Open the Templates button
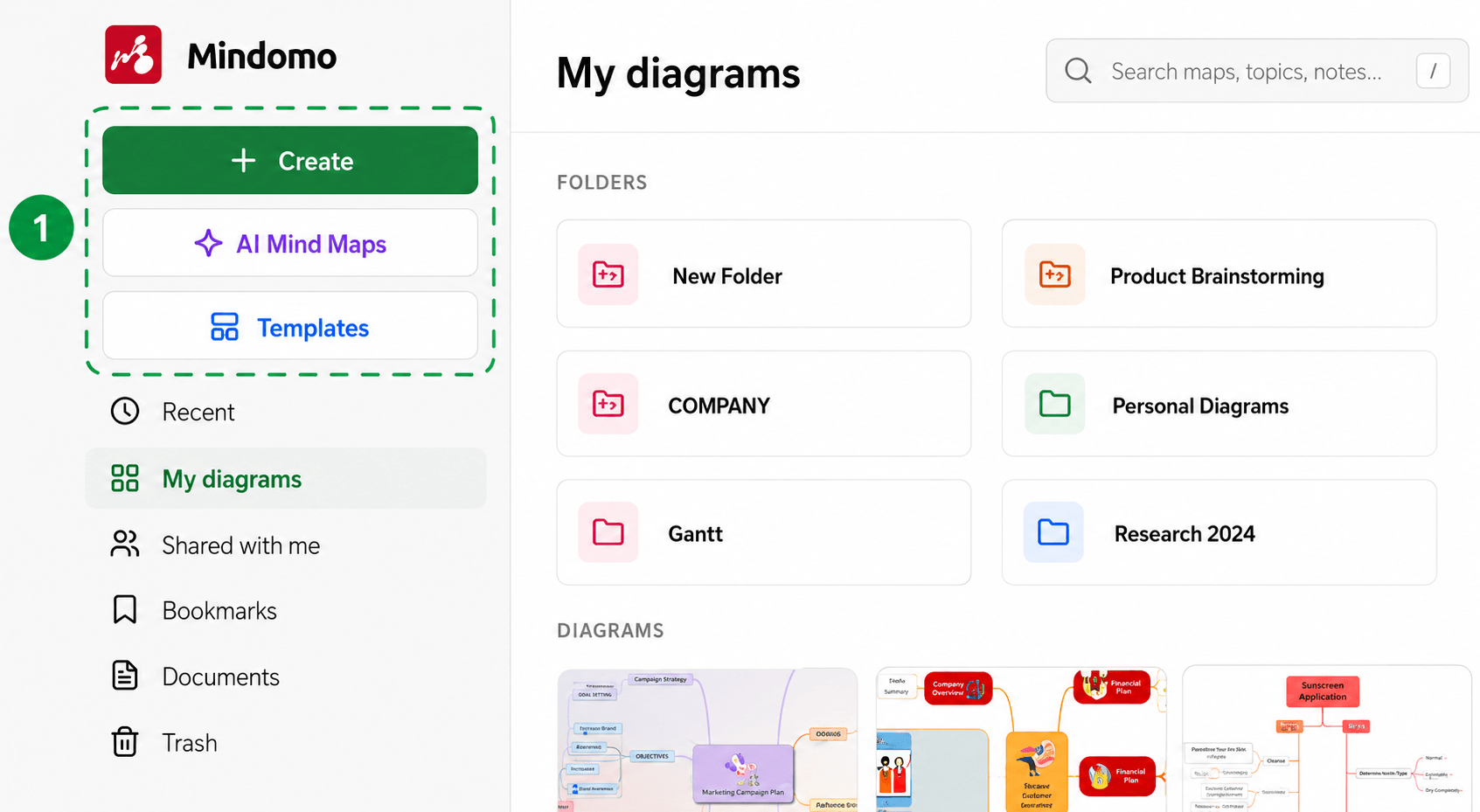 (x=290, y=326)
